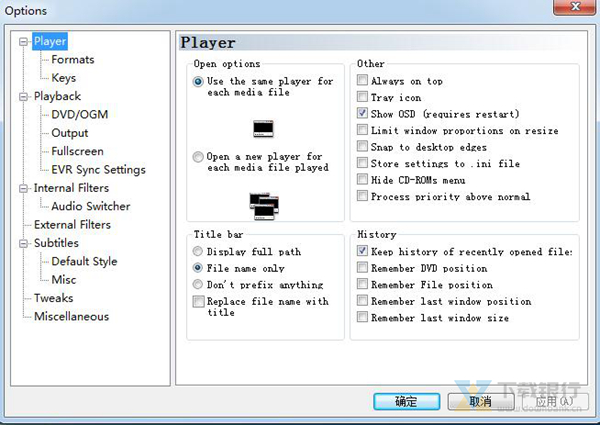600x425 pixels.
Task: Open subtitles Misc settings page
Action: [64, 280]
